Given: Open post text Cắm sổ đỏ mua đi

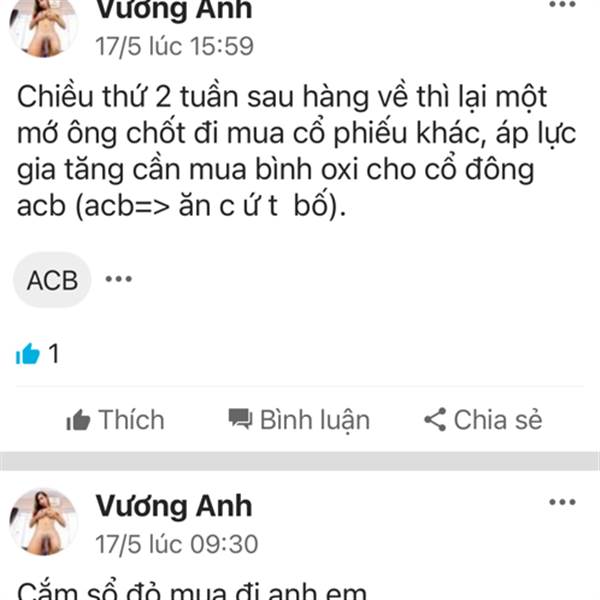Looking at the screenshot, I should tap(192, 591).
